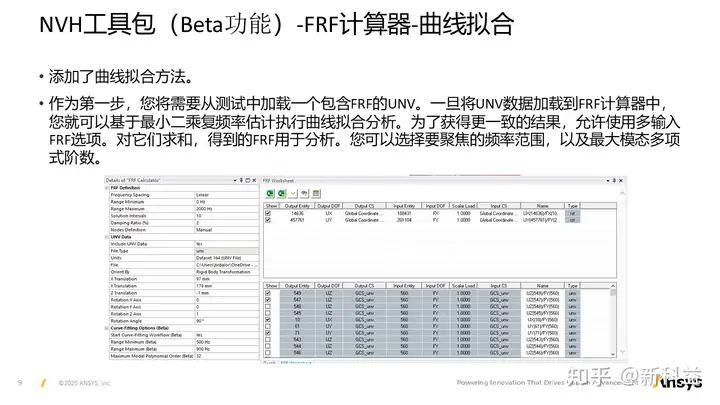Uncheck Show for output entity 547
720x405 pixels.
click(x=268, y=299)
